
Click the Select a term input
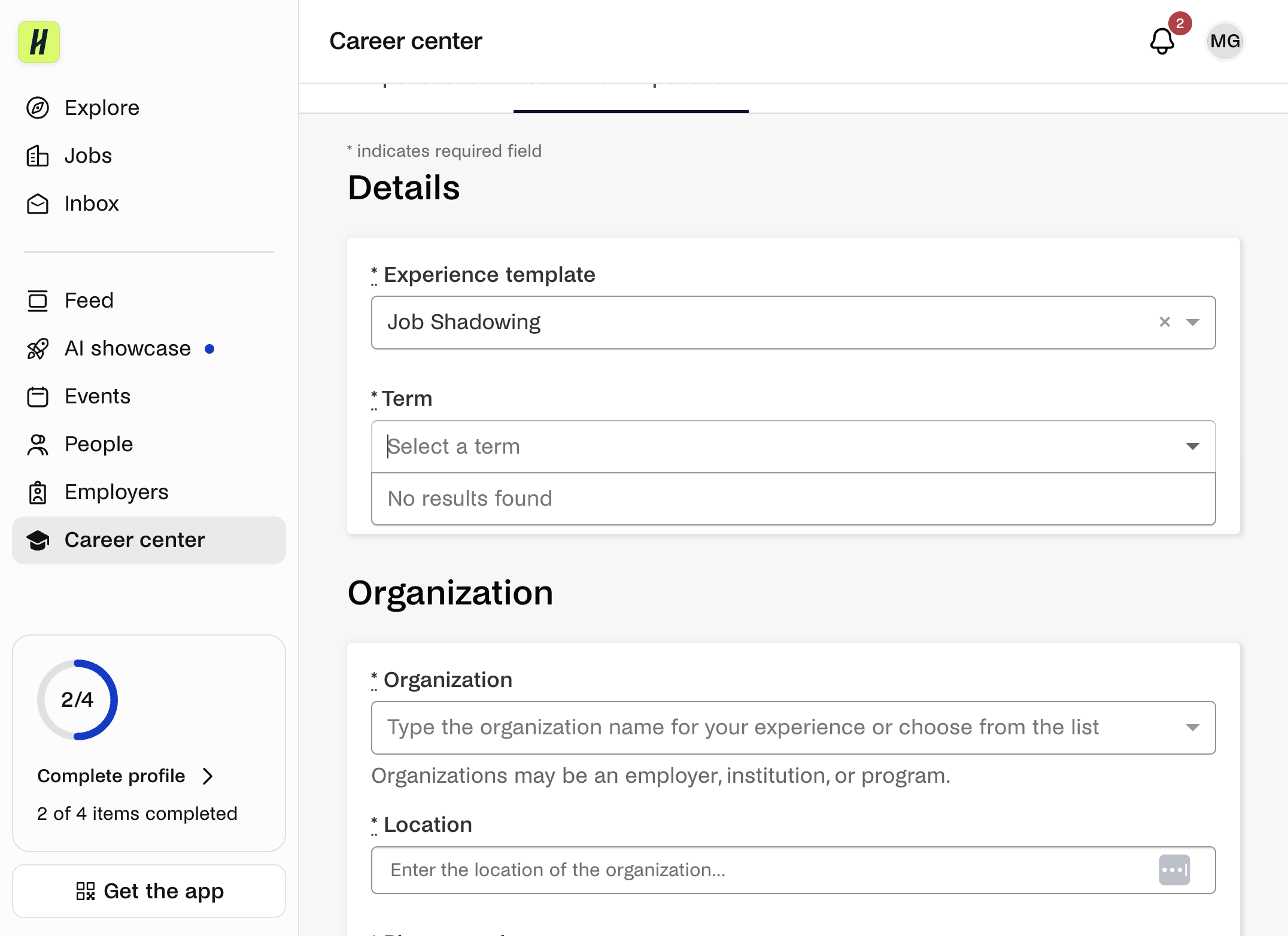click(793, 446)
